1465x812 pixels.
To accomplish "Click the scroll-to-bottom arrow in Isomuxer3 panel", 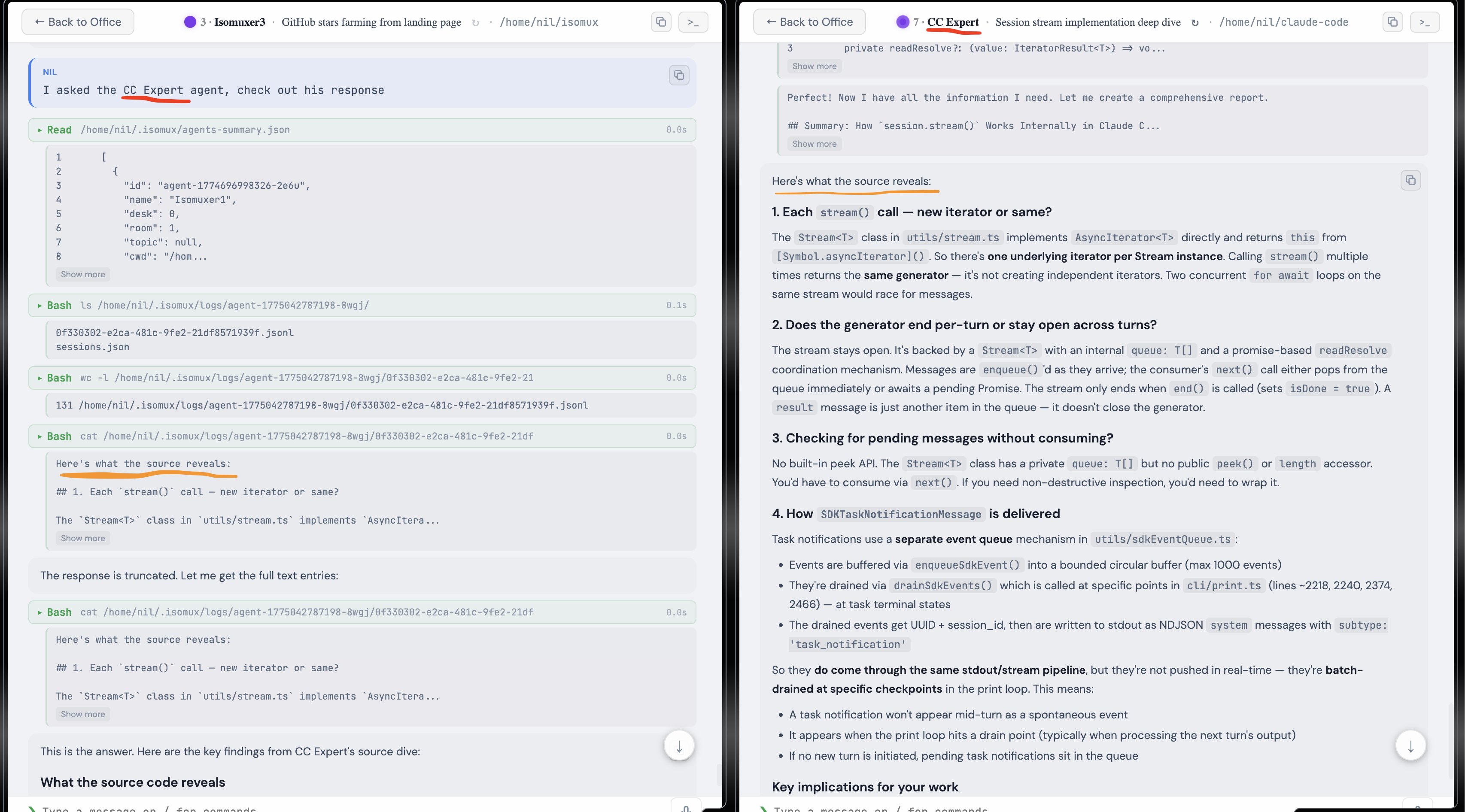I will [678, 745].
